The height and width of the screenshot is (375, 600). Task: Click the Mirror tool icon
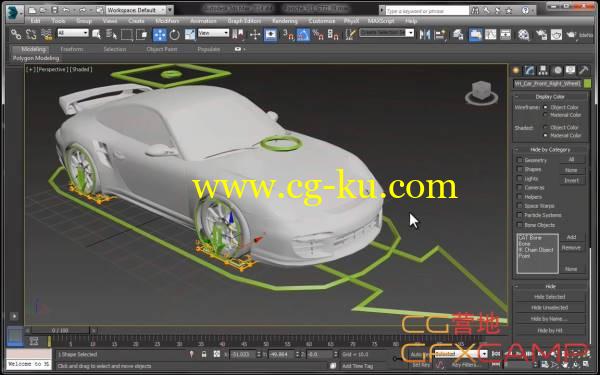[x=425, y=35]
